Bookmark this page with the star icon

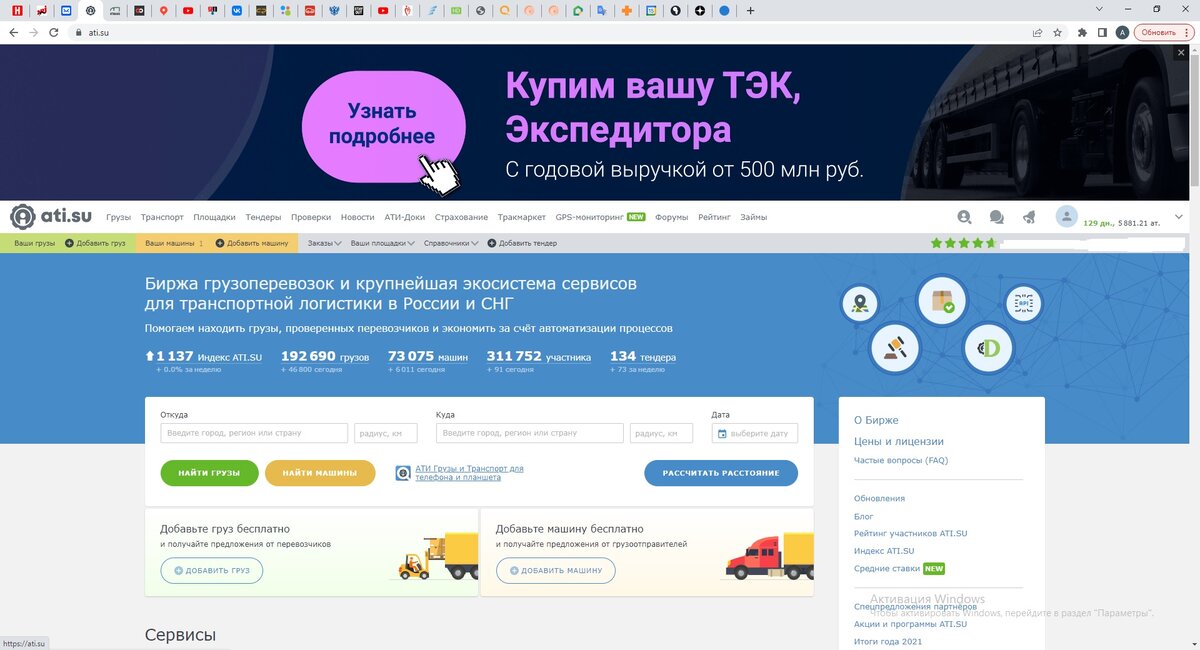click(x=1058, y=32)
